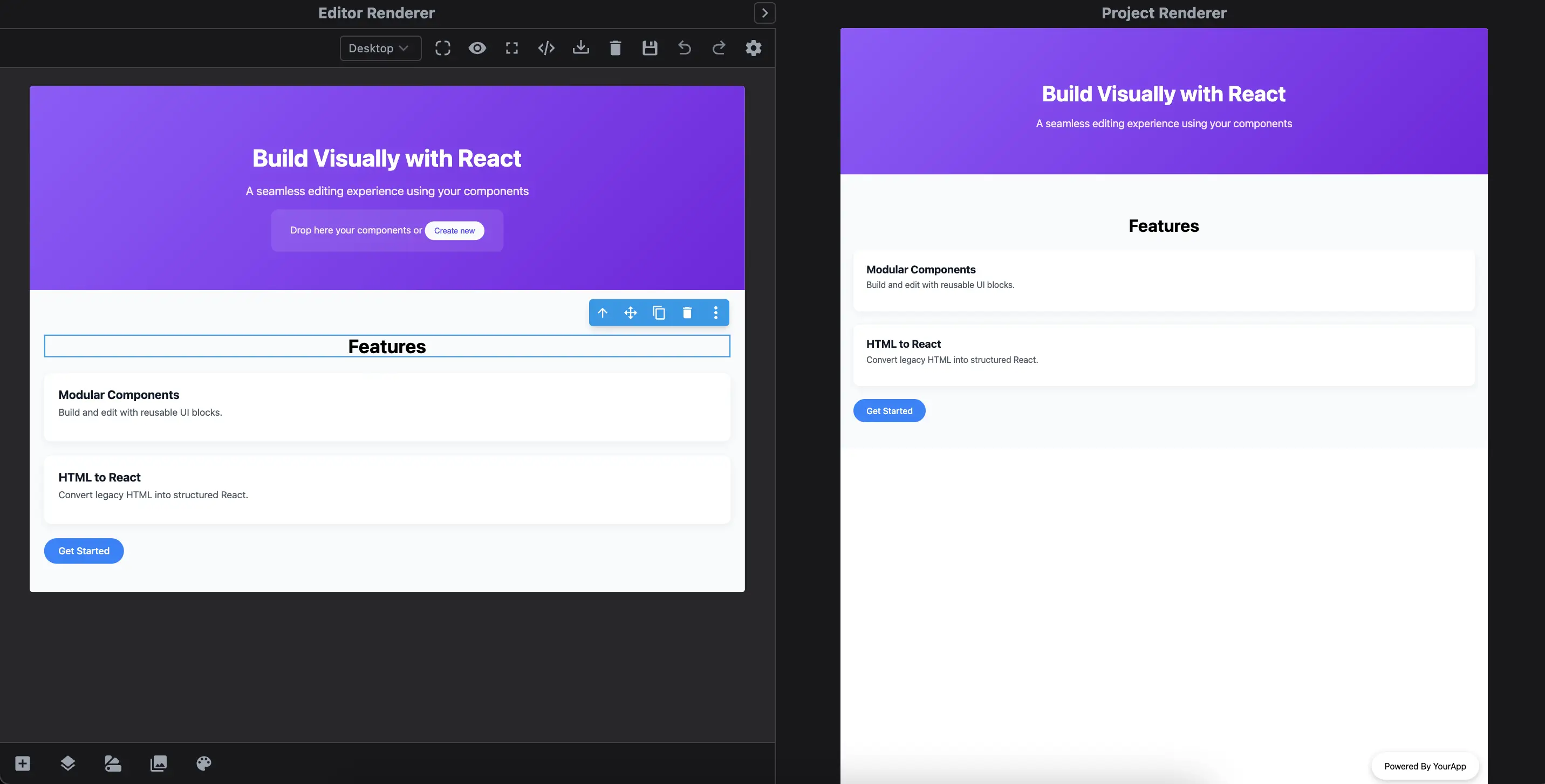The width and height of the screenshot is (1545, 784).
Task: Save the current page
Action: pos(650,48)
